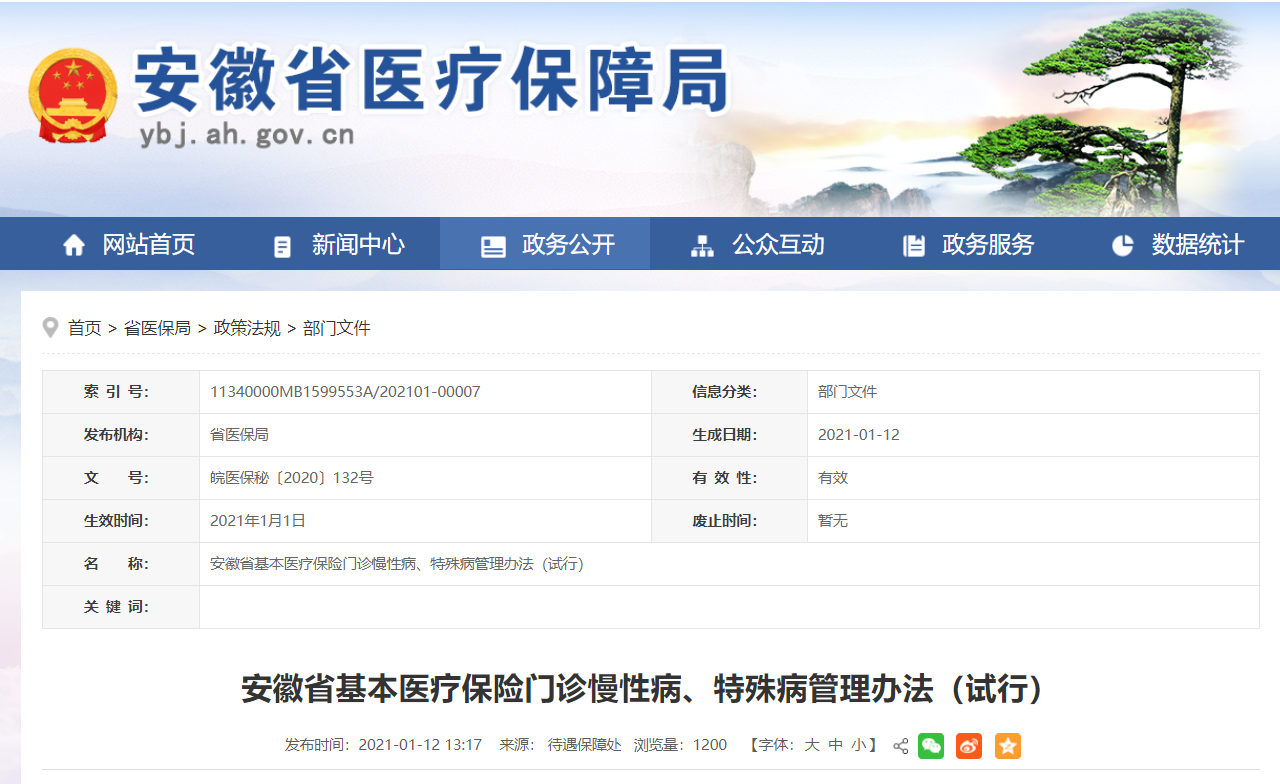Screen dimensions: 1280x784
Task: Click the document icon beside 政务服务
Action: [x=913, y=246]
